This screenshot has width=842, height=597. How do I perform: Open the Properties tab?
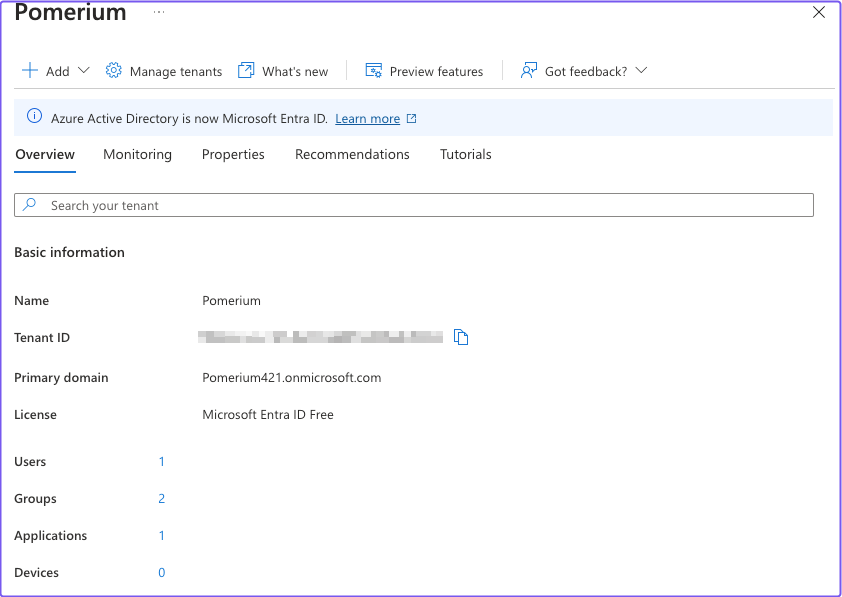click(233, 154)
